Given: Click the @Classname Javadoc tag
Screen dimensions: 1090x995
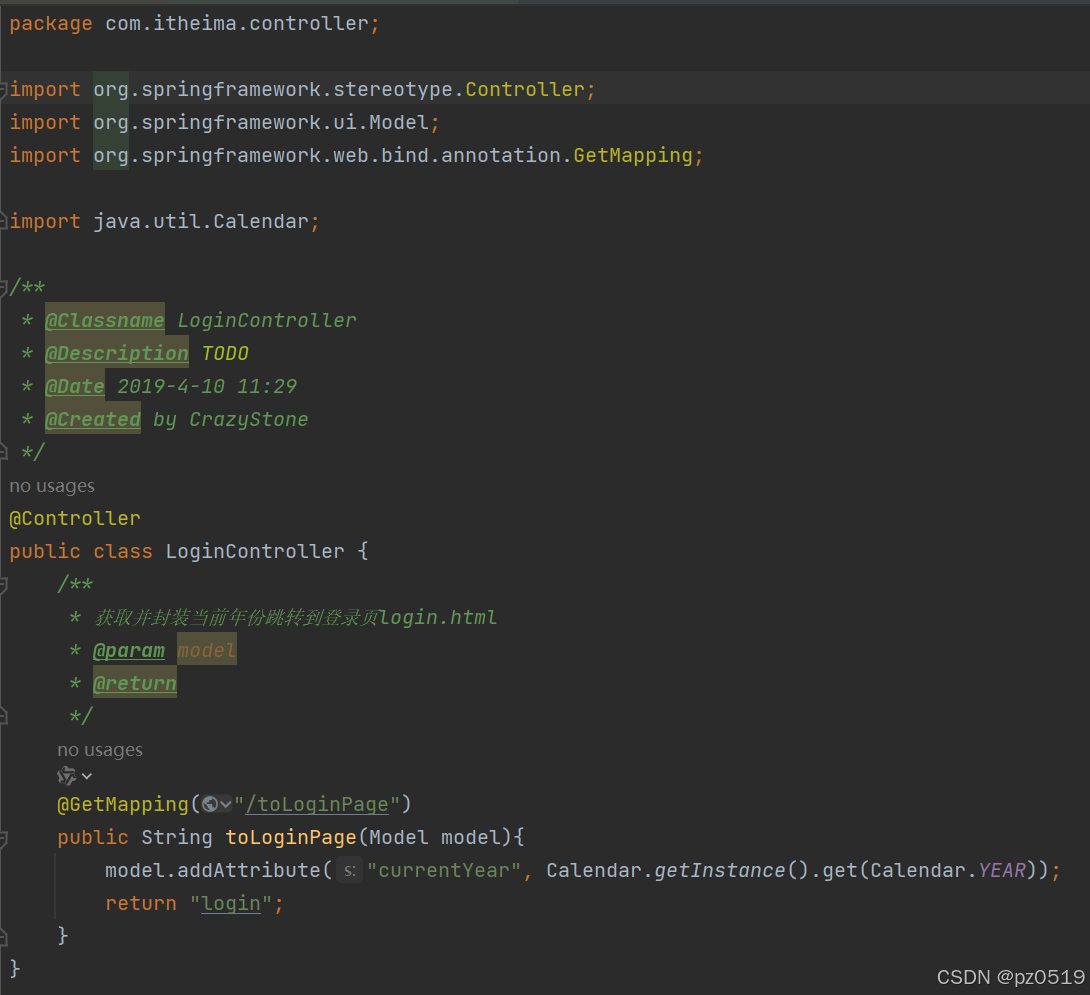Looking at the screenshot, I should coord(105,320).
